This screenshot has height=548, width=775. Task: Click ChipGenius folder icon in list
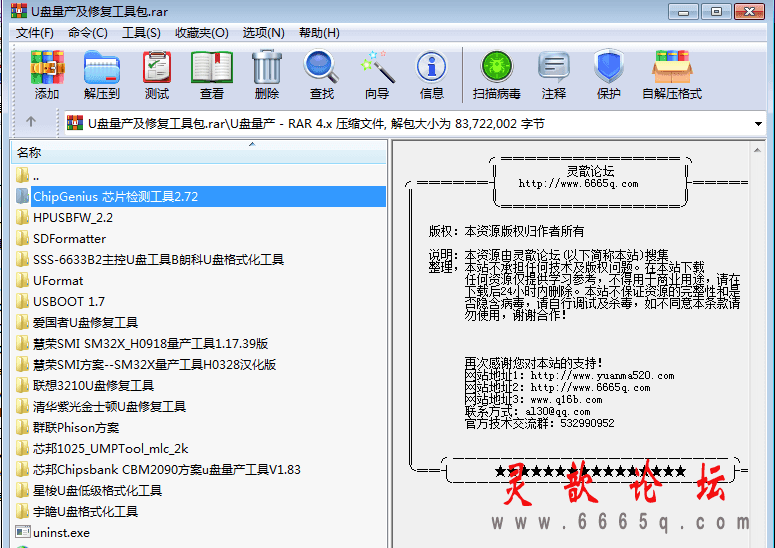pyautogui.click(x=22, y=196)
